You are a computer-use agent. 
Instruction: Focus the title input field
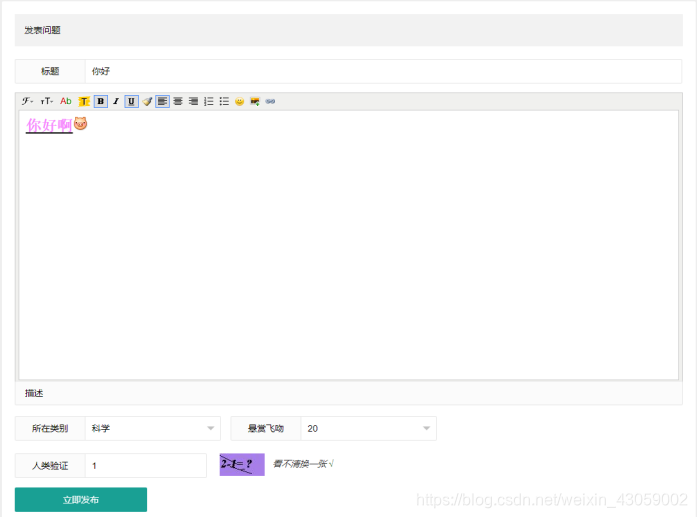coord(383,71)
